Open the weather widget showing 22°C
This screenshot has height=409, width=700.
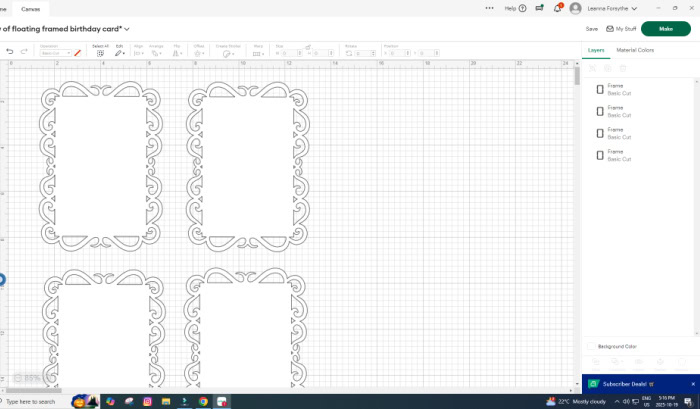pos(576,401)
